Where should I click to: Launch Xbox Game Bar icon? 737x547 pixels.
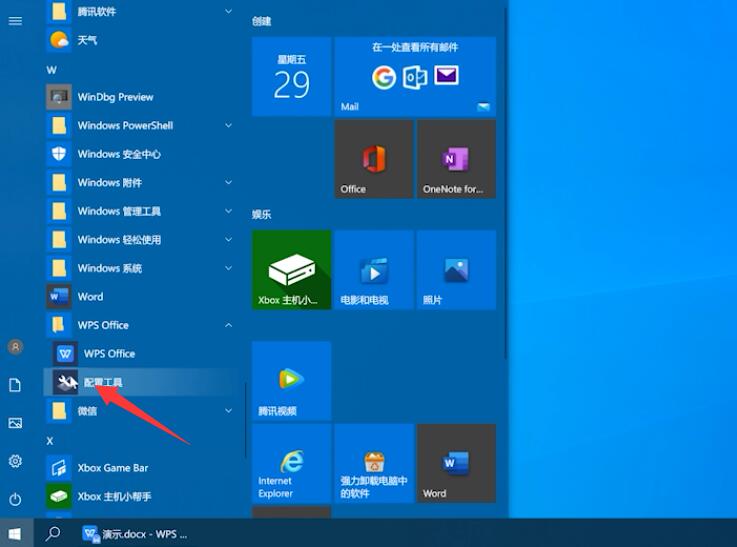(59, 468)
